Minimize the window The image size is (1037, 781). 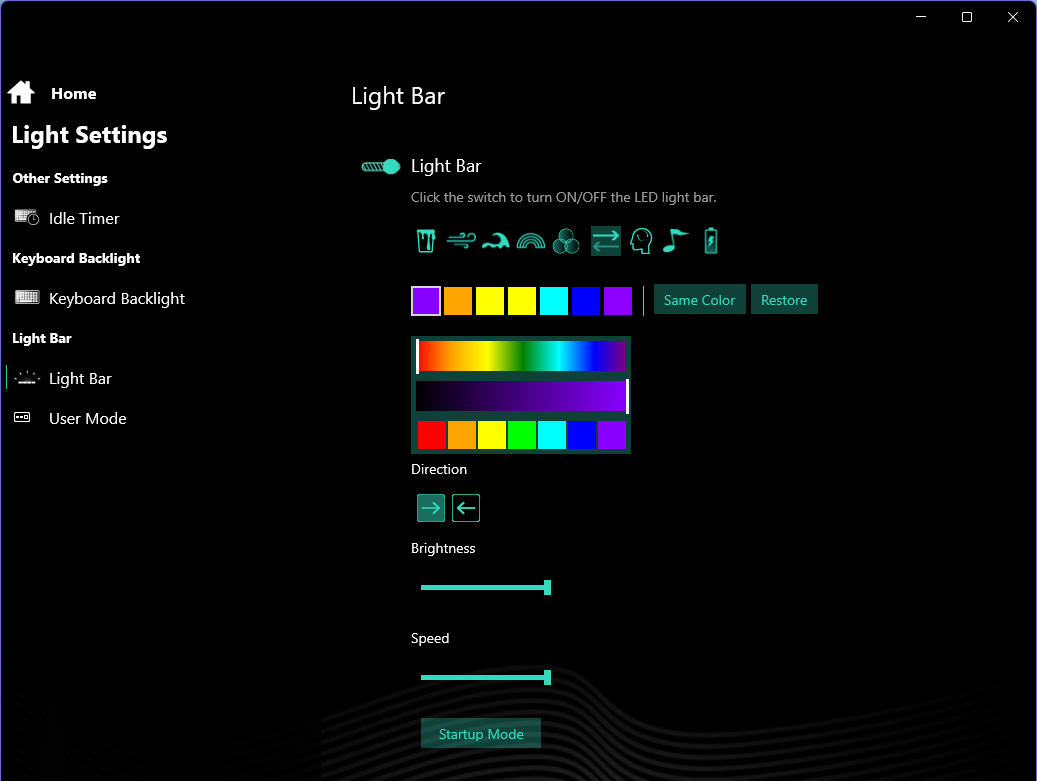(x=921, y=17)
